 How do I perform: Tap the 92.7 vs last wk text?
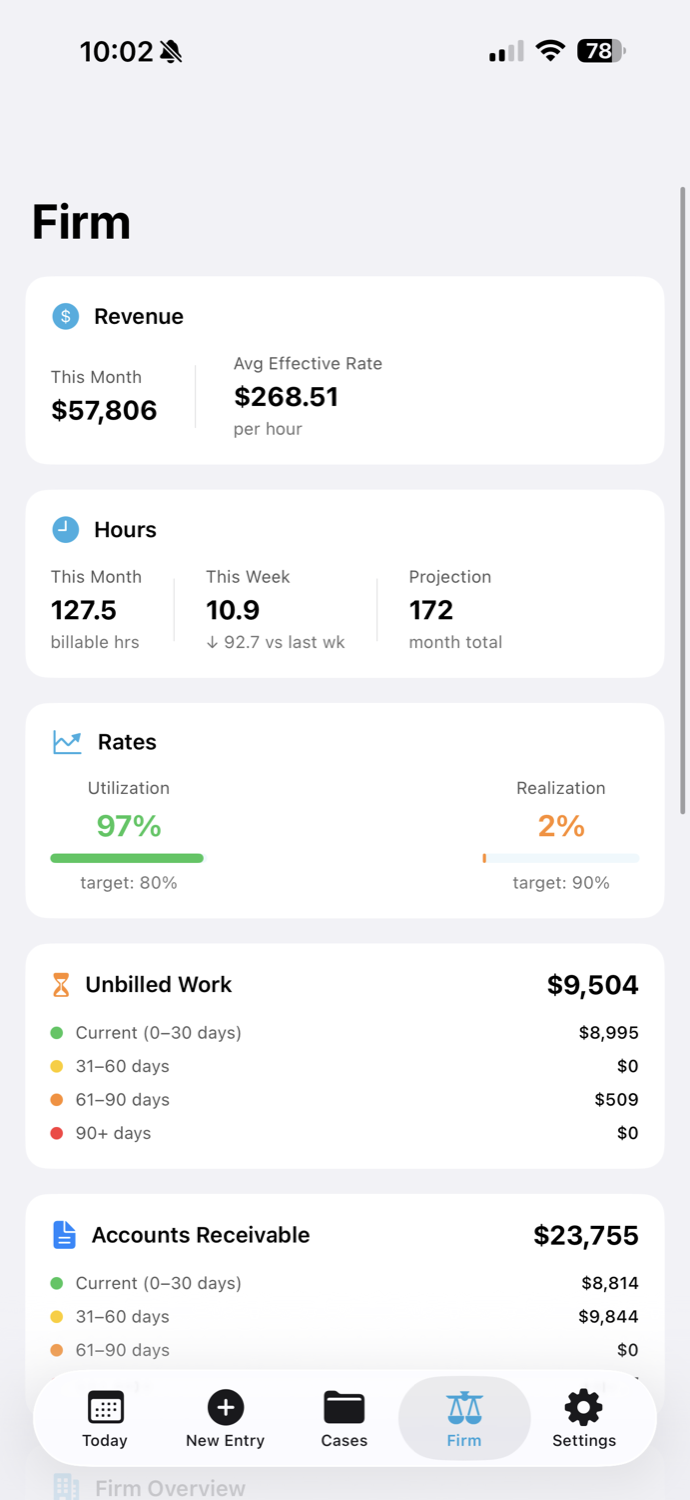275,643
